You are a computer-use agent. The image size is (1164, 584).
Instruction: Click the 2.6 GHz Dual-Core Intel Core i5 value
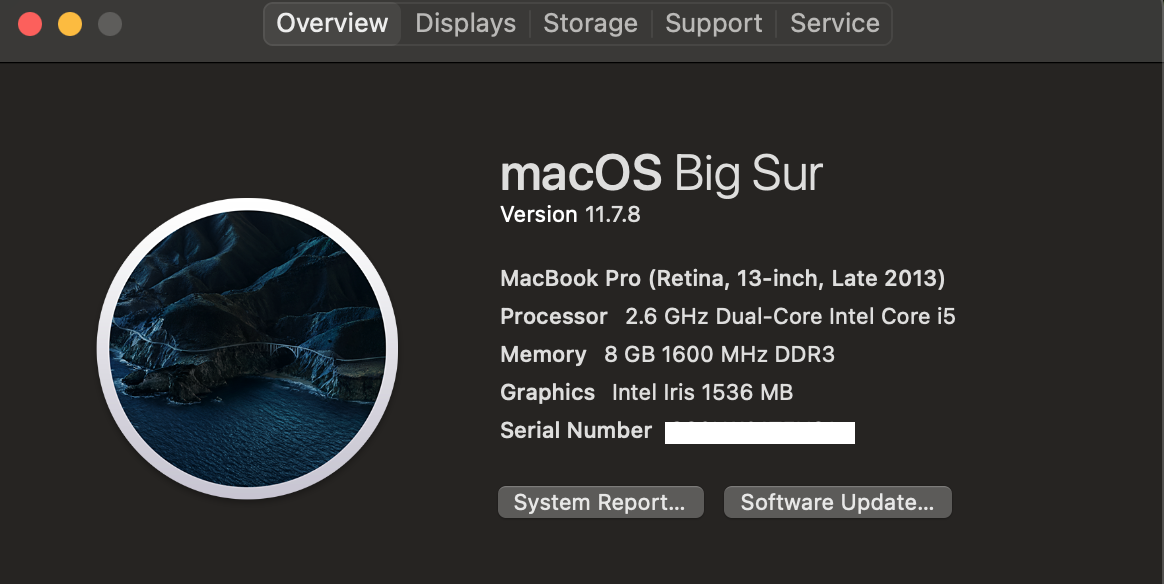tap(790, 317)
